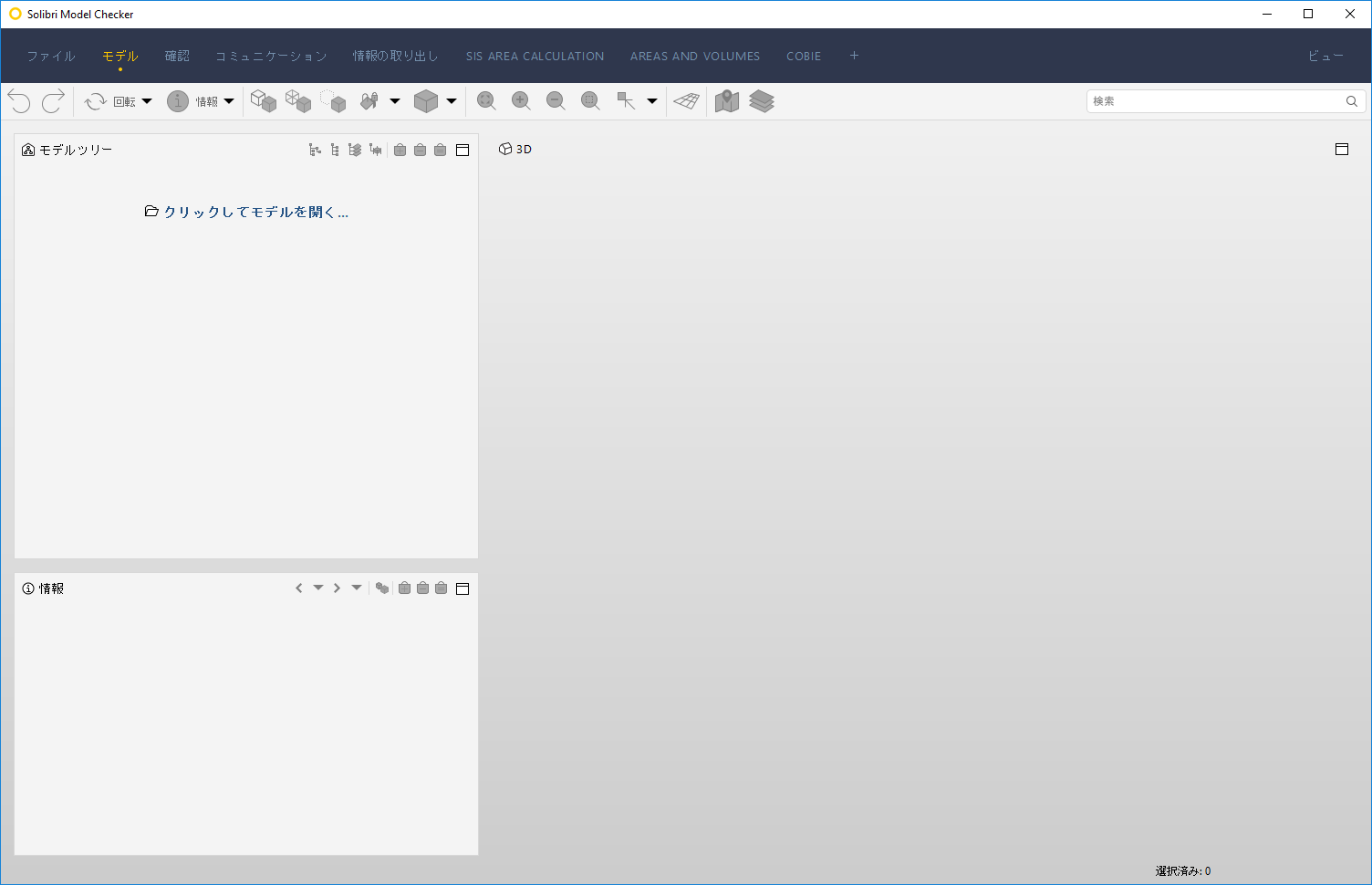The width and height of the screenshot is (1372, 885).
Task: Open the 回転 tool dropdown arrow
Action: 147,101
